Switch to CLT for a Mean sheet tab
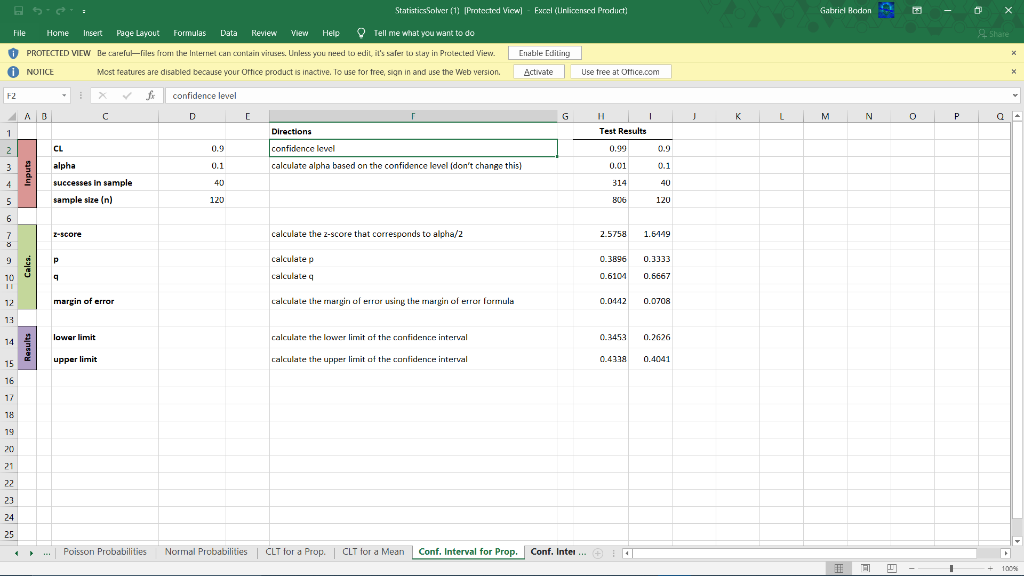 coord(373,552)
